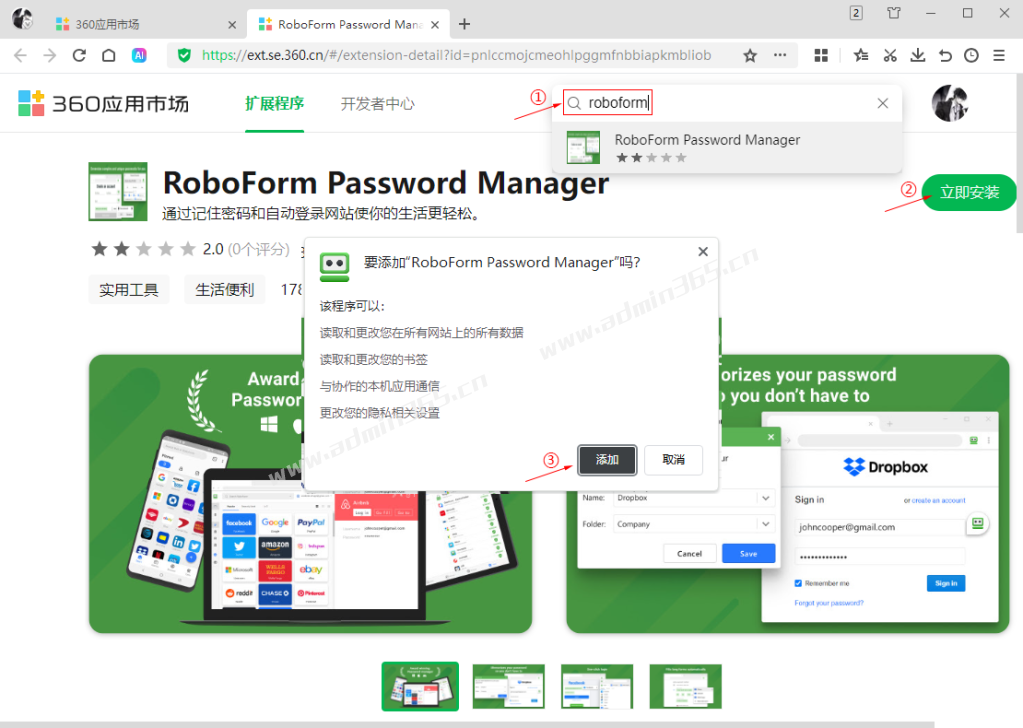This screenshot has height=728, width=1023.
Task: Click the user avatar on the market page
Action: click(x=949, y=104)
